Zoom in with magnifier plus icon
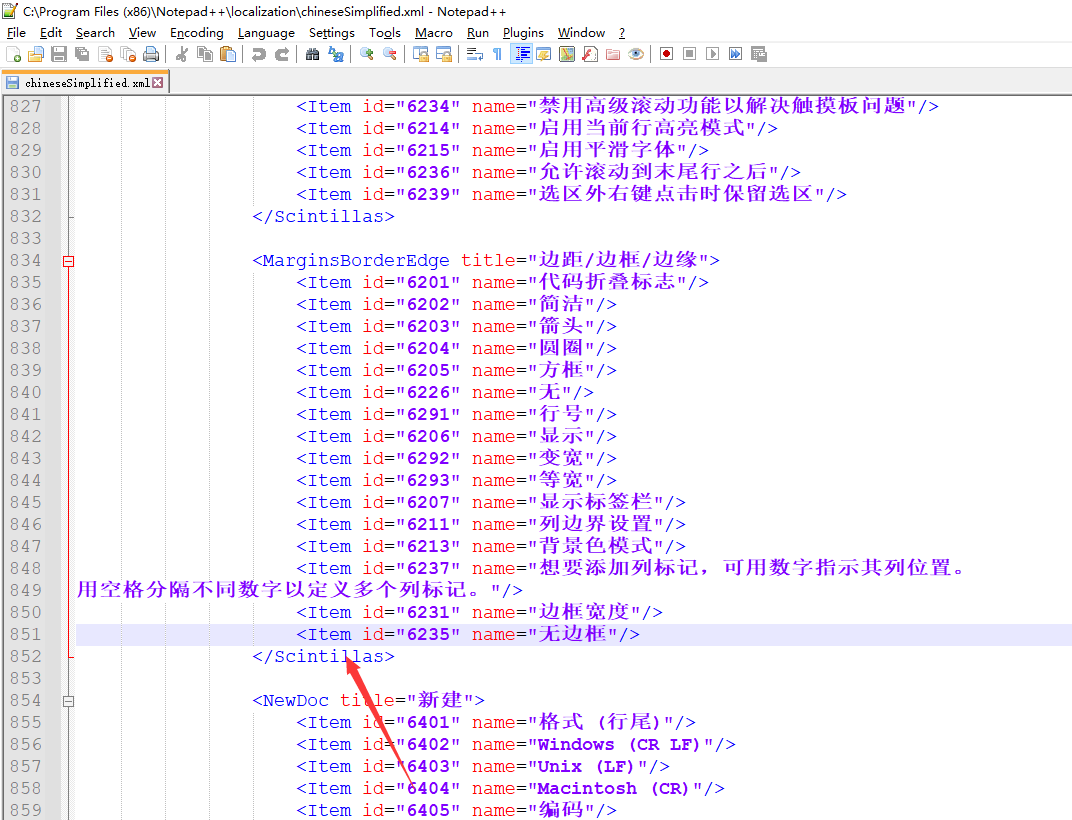Viewport: 1072px width, 820px height. pos(366,55)
